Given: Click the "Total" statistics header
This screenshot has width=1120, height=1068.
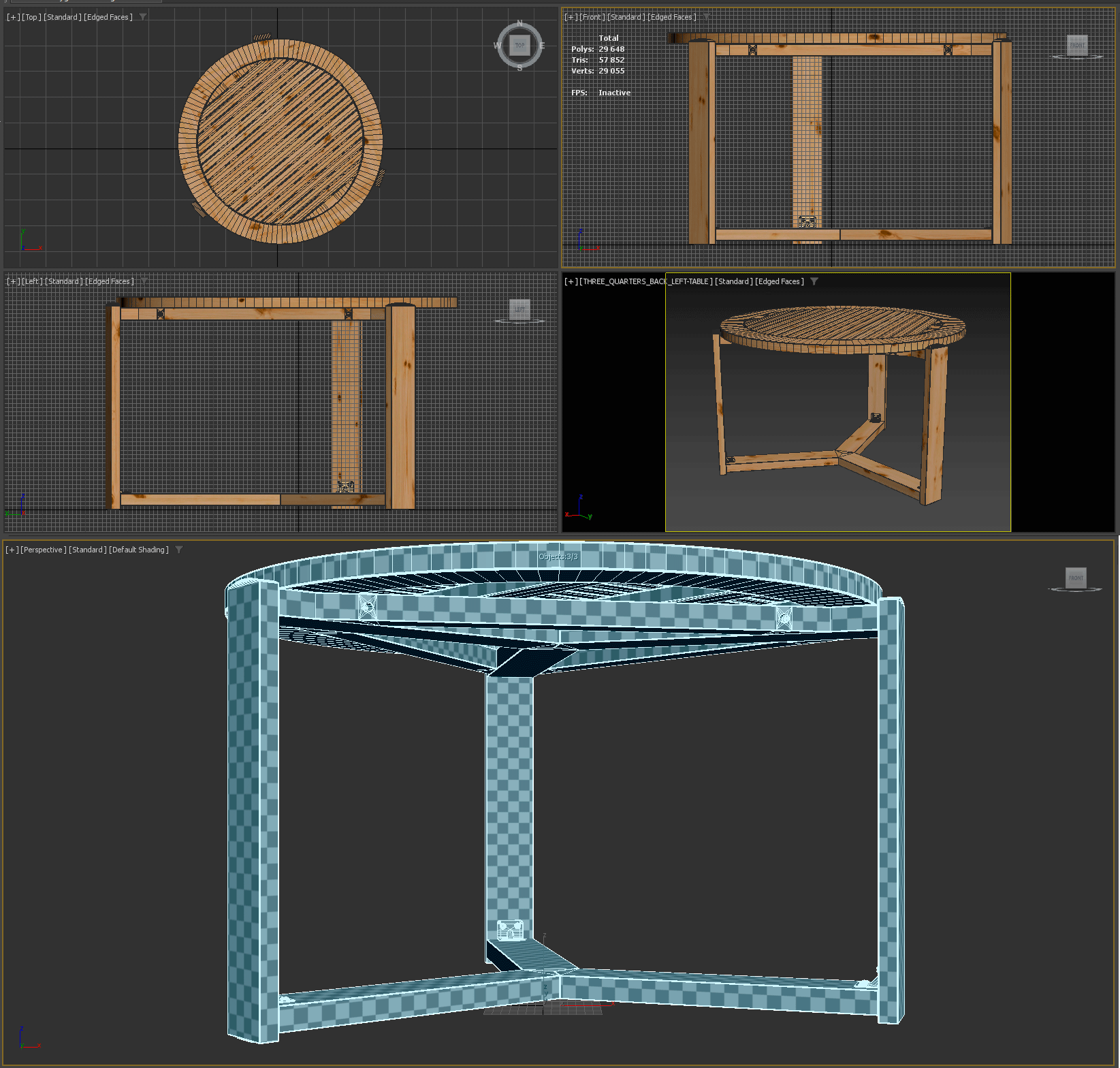Looking at the screenshot, I should (609, 38).
